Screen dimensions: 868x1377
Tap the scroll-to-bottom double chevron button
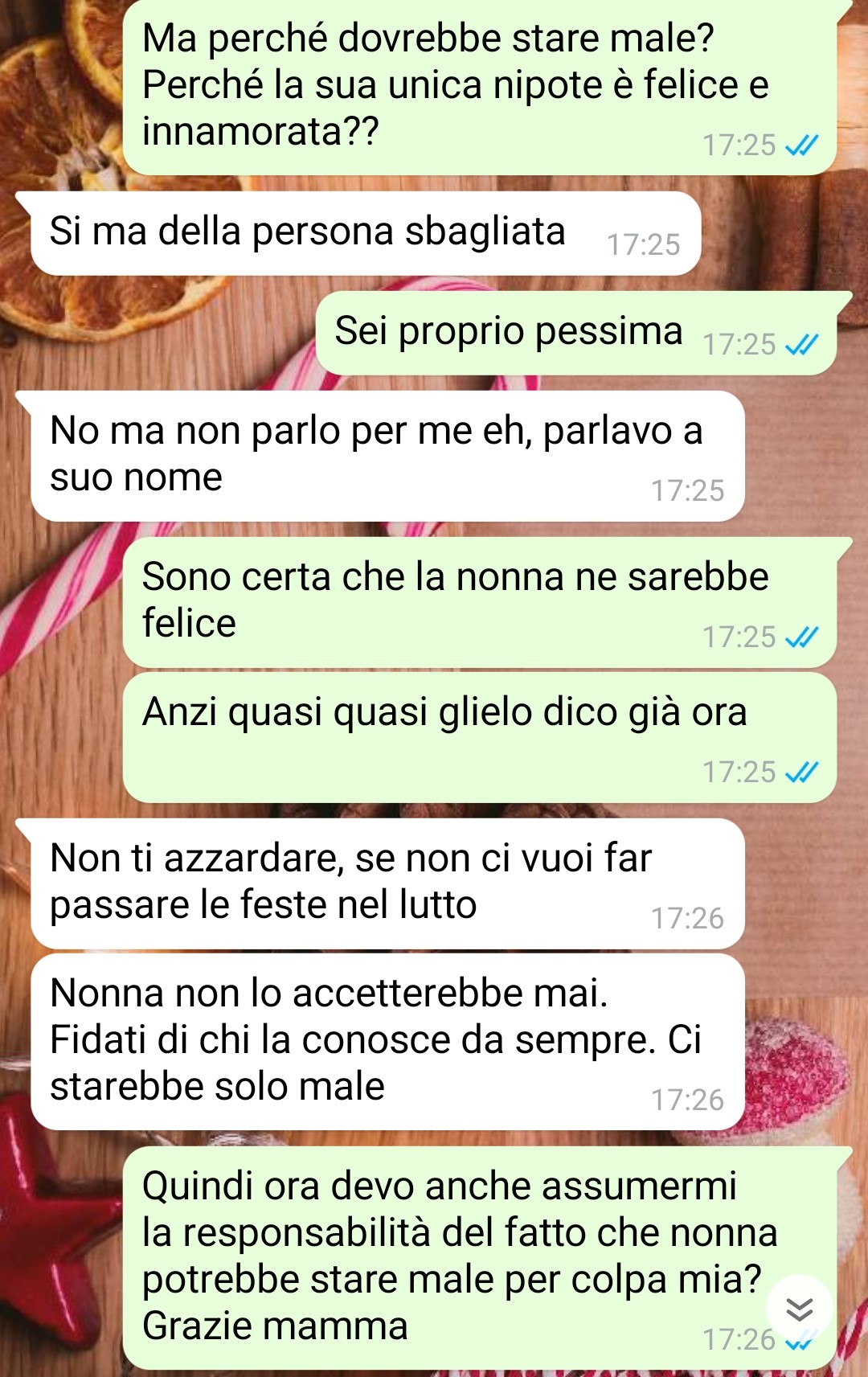click(799, 1309)
